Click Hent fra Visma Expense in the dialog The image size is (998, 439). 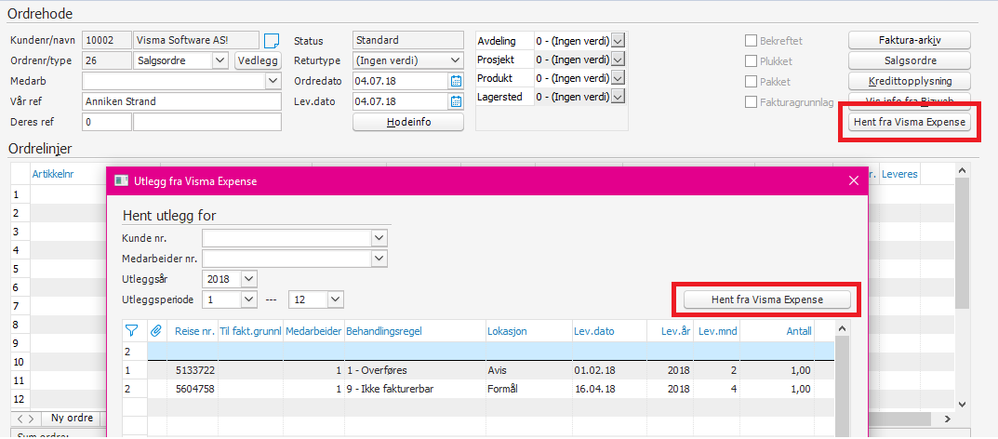(x=767, y=300)
